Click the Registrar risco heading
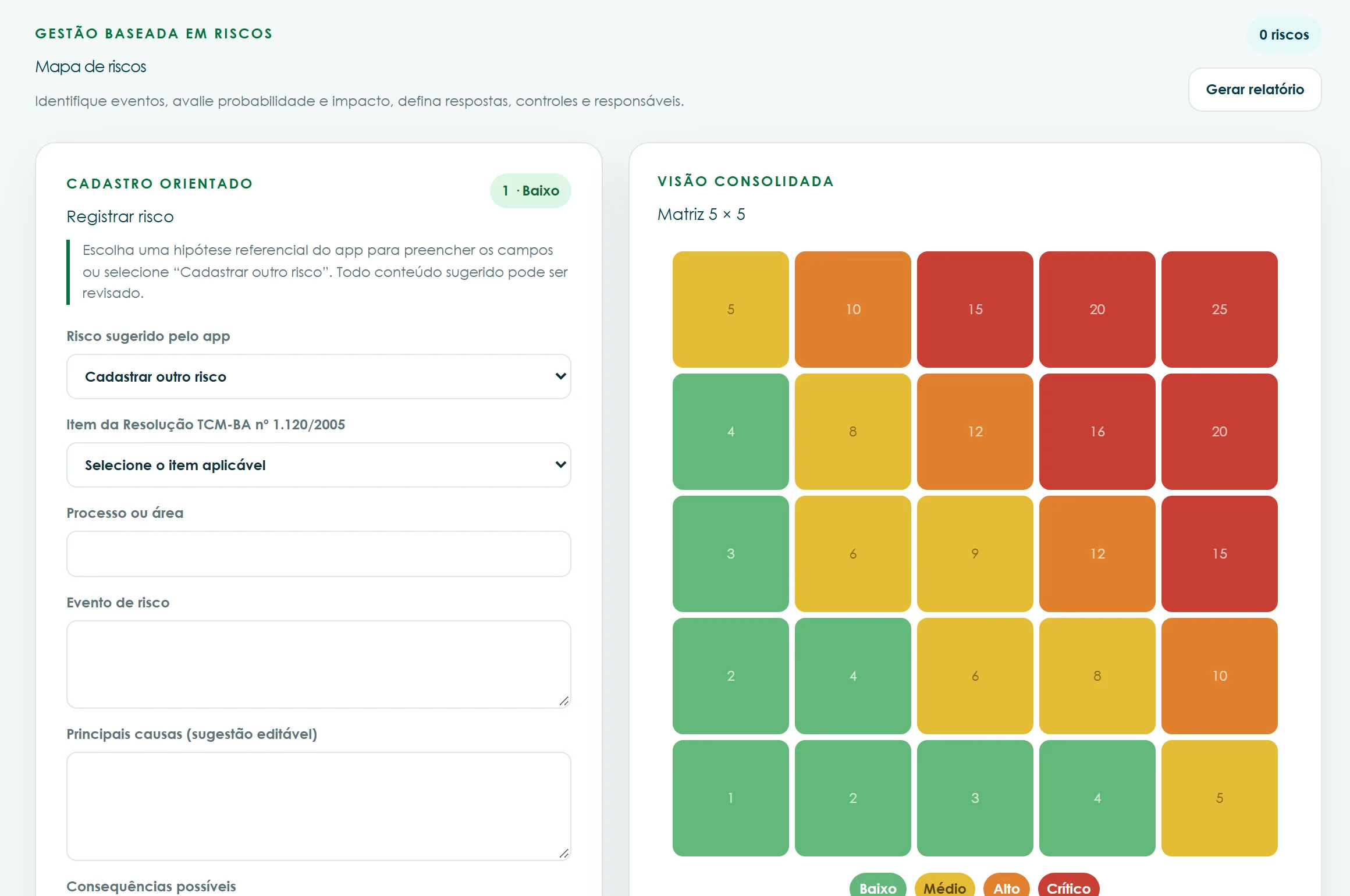The image size is (1350, 896). [x=120, y=216]
